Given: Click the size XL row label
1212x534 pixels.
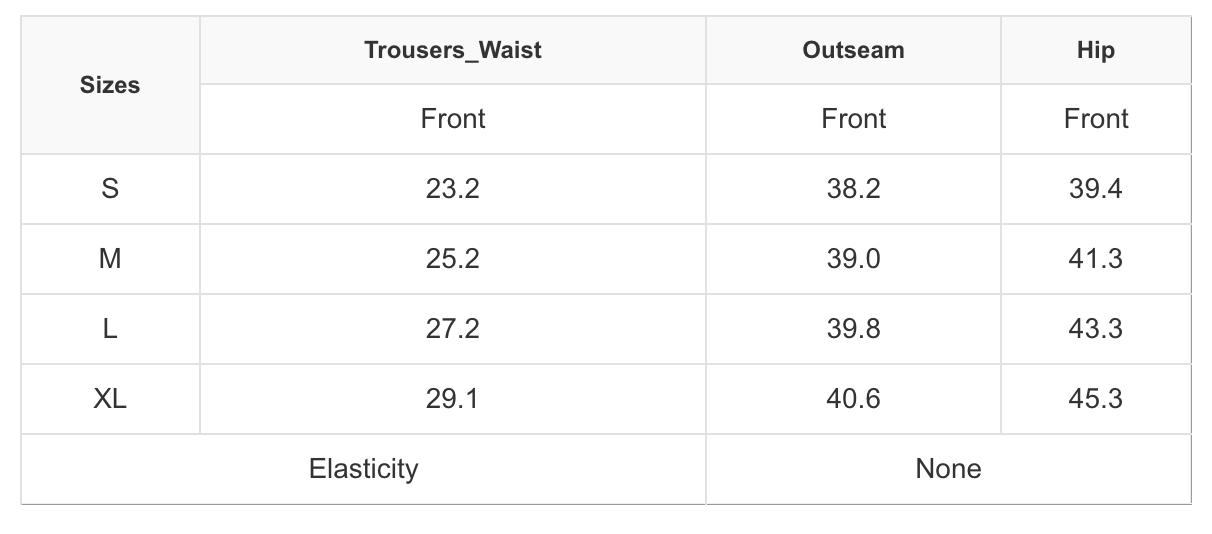Looking at the screenshot, I should tap(110, 399).
